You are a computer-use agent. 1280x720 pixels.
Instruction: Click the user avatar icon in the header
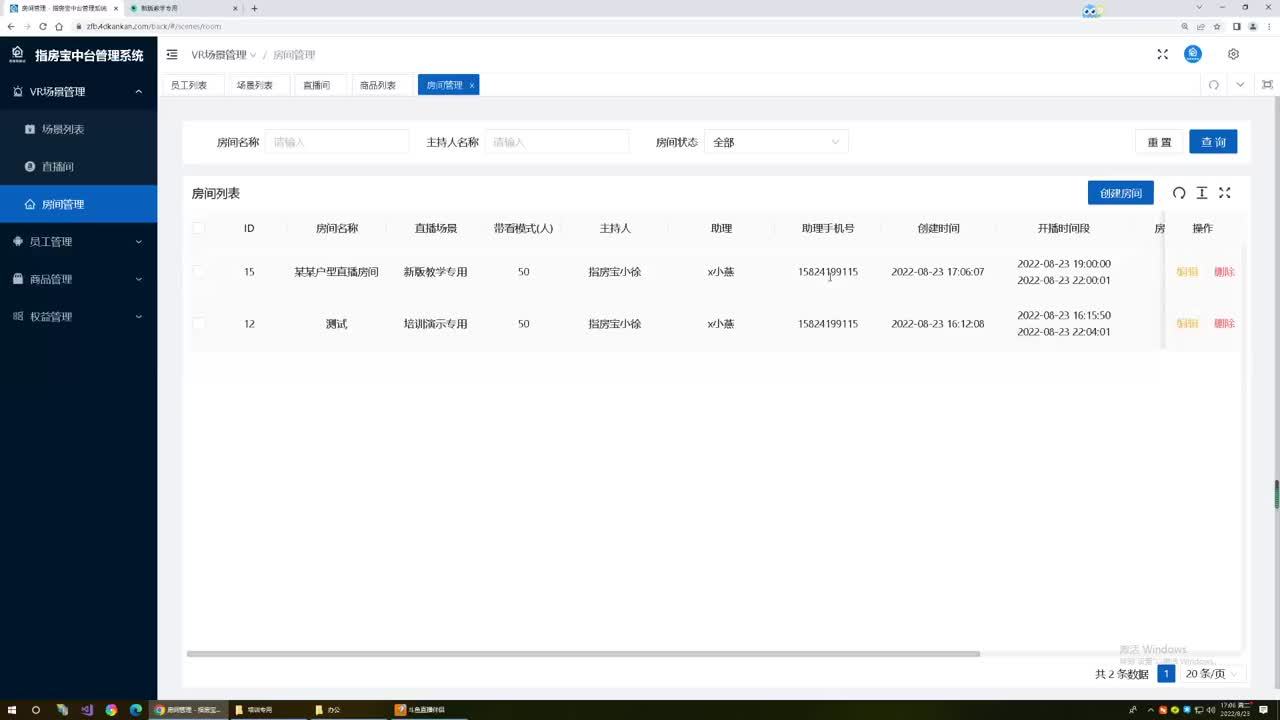1193,55
